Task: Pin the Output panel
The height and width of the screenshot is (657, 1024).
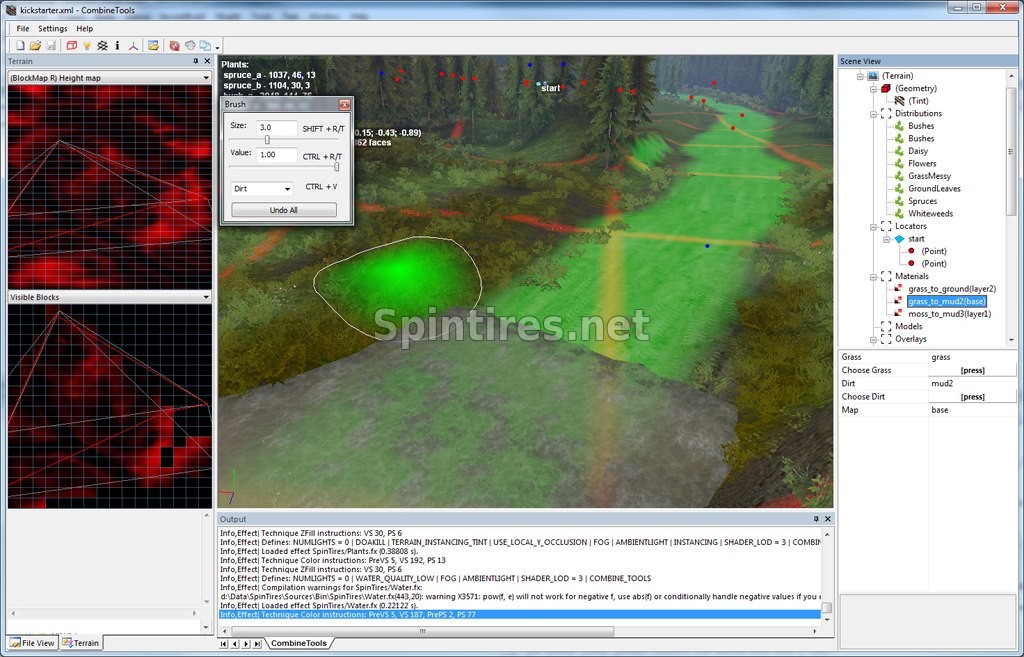Action: tap(816, 519)
